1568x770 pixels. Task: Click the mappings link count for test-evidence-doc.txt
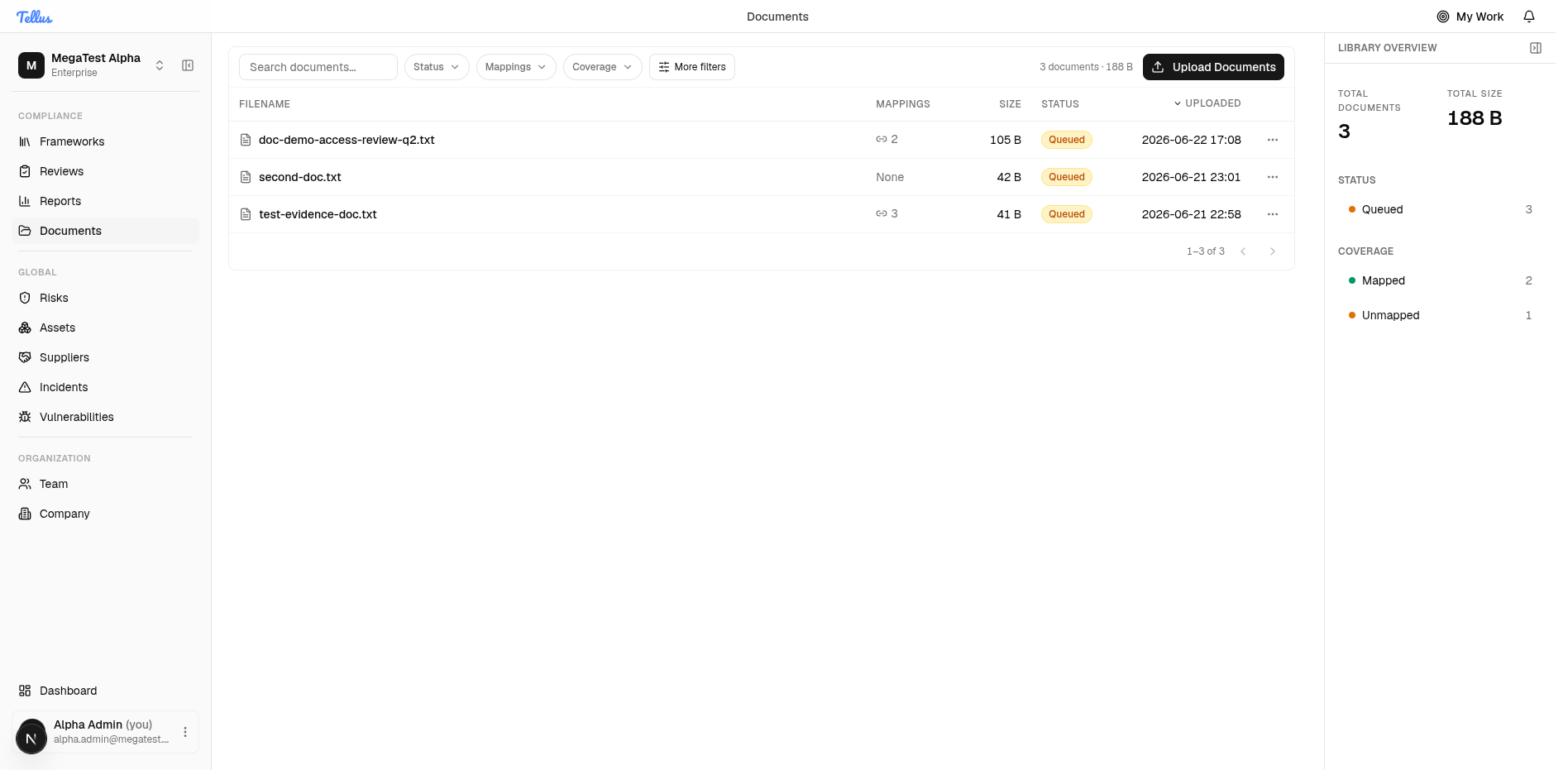pyautogui.click(x=887, y=213)
